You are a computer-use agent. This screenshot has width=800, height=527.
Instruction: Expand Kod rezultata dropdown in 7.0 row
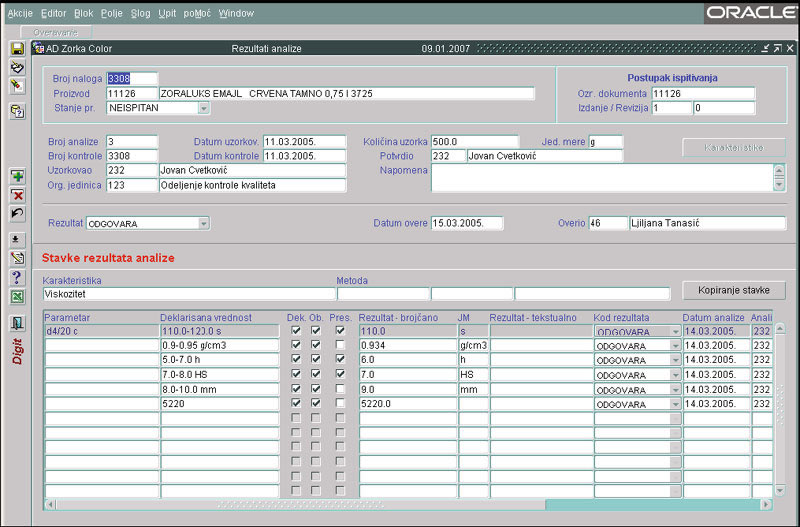tap(676, 375)
